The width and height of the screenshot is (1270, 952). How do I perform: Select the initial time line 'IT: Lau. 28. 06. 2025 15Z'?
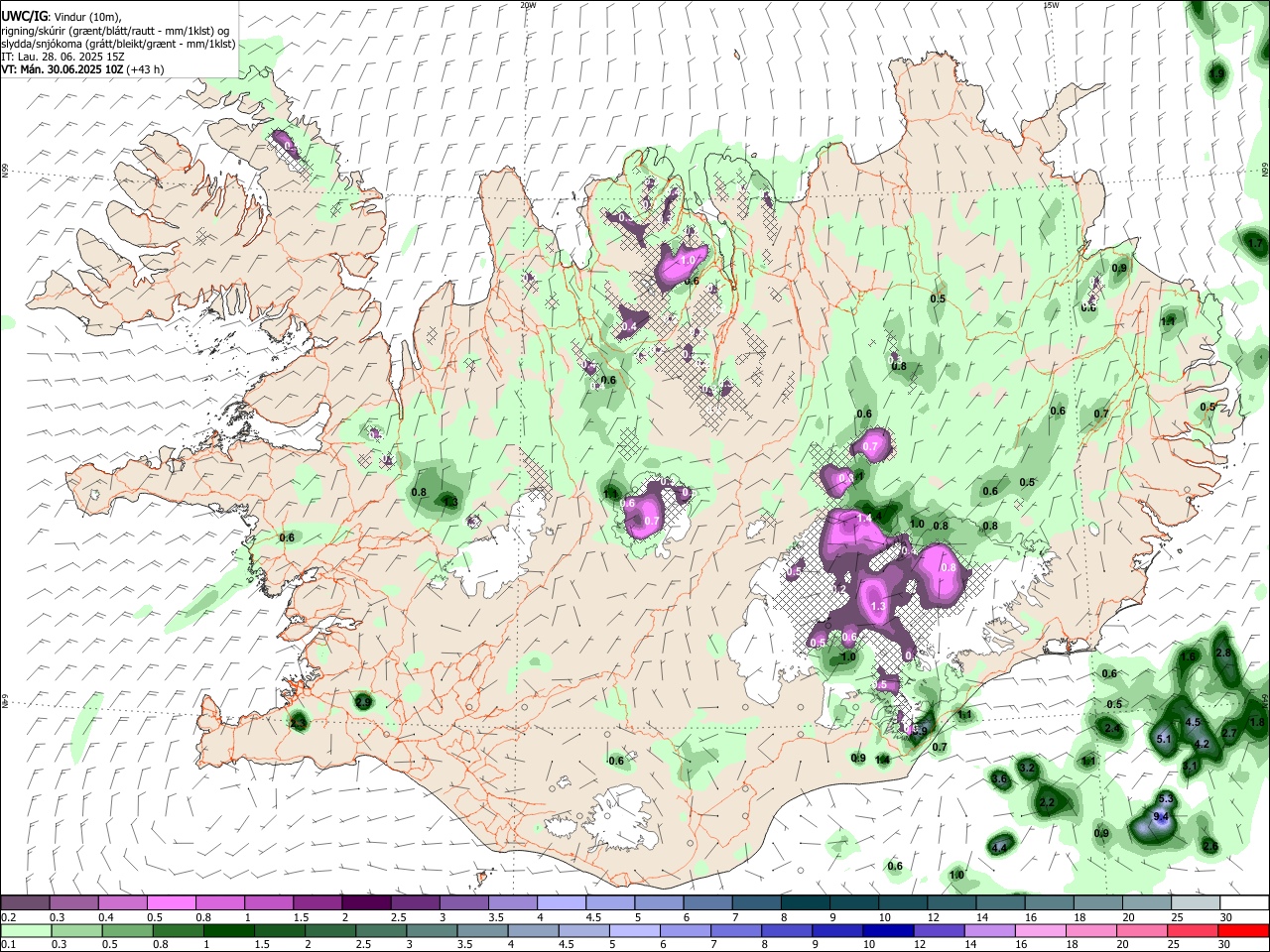click(63, 57)
